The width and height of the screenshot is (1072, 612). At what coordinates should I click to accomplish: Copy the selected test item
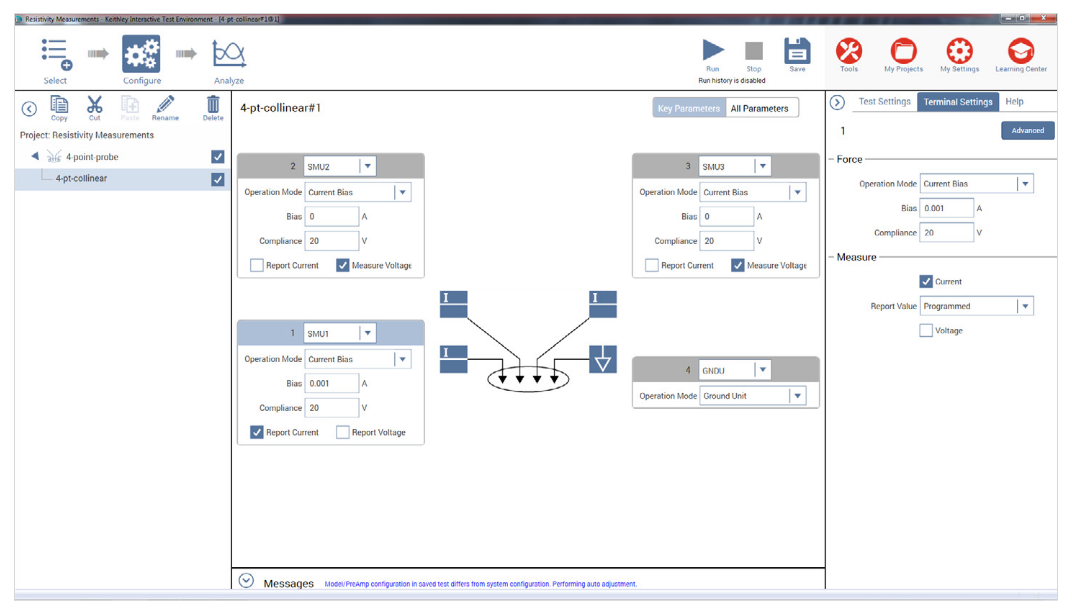point(59,105)
